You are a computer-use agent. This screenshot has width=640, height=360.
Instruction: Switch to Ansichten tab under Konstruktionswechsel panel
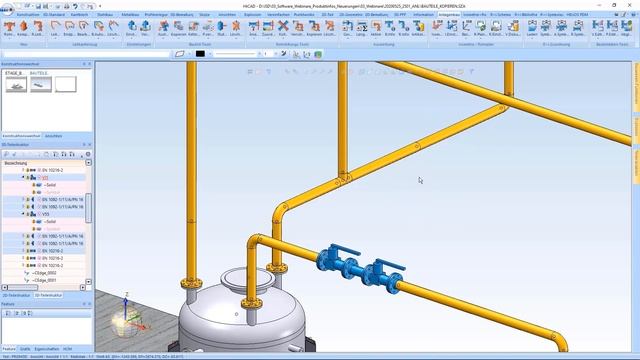coord(53,136)
